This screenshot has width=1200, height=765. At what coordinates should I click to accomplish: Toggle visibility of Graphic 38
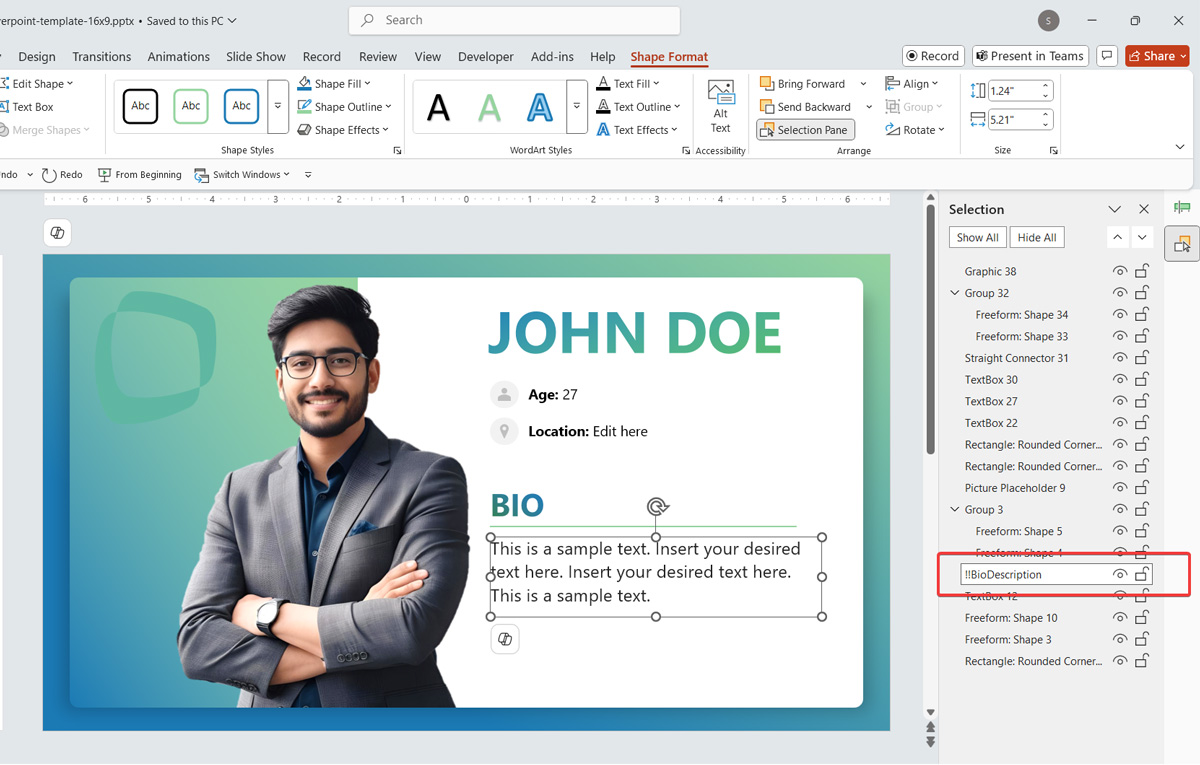pyautogui.click(x=1120, y=271)
